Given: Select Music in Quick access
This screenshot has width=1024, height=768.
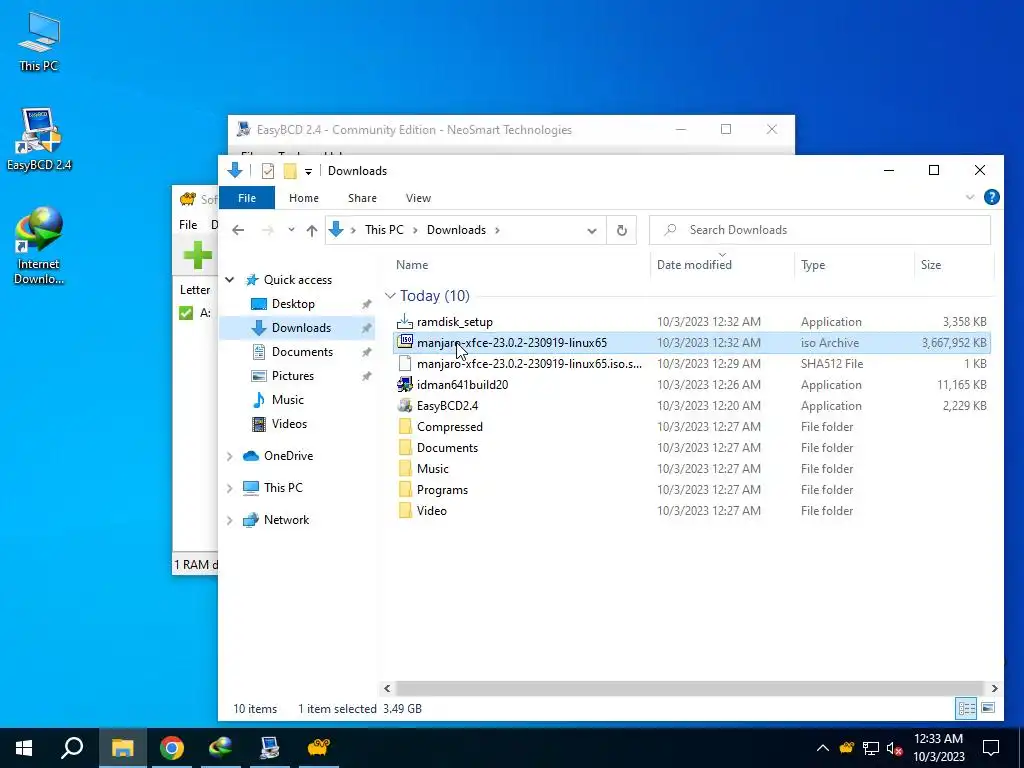Looking at the screenshot, I should point(287,400).
